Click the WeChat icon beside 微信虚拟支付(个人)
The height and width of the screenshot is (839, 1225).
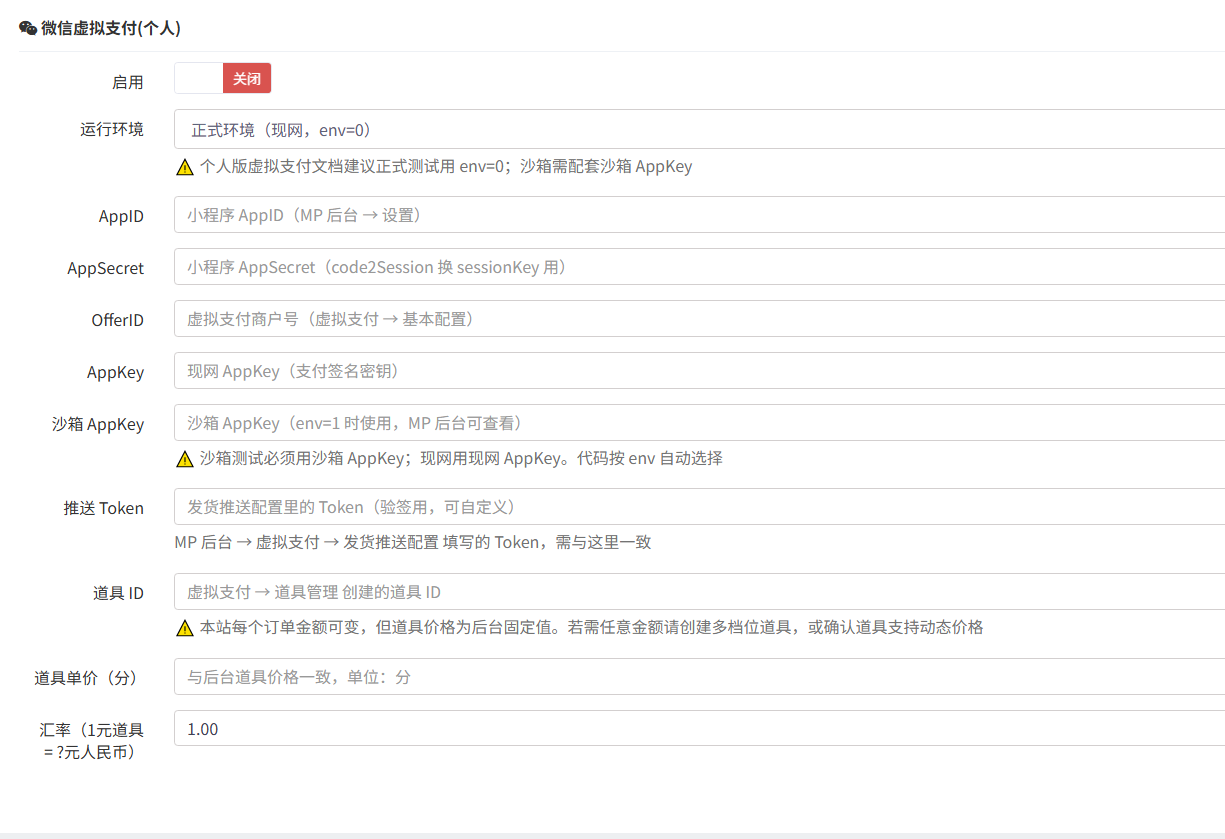(x=28, y=28)
